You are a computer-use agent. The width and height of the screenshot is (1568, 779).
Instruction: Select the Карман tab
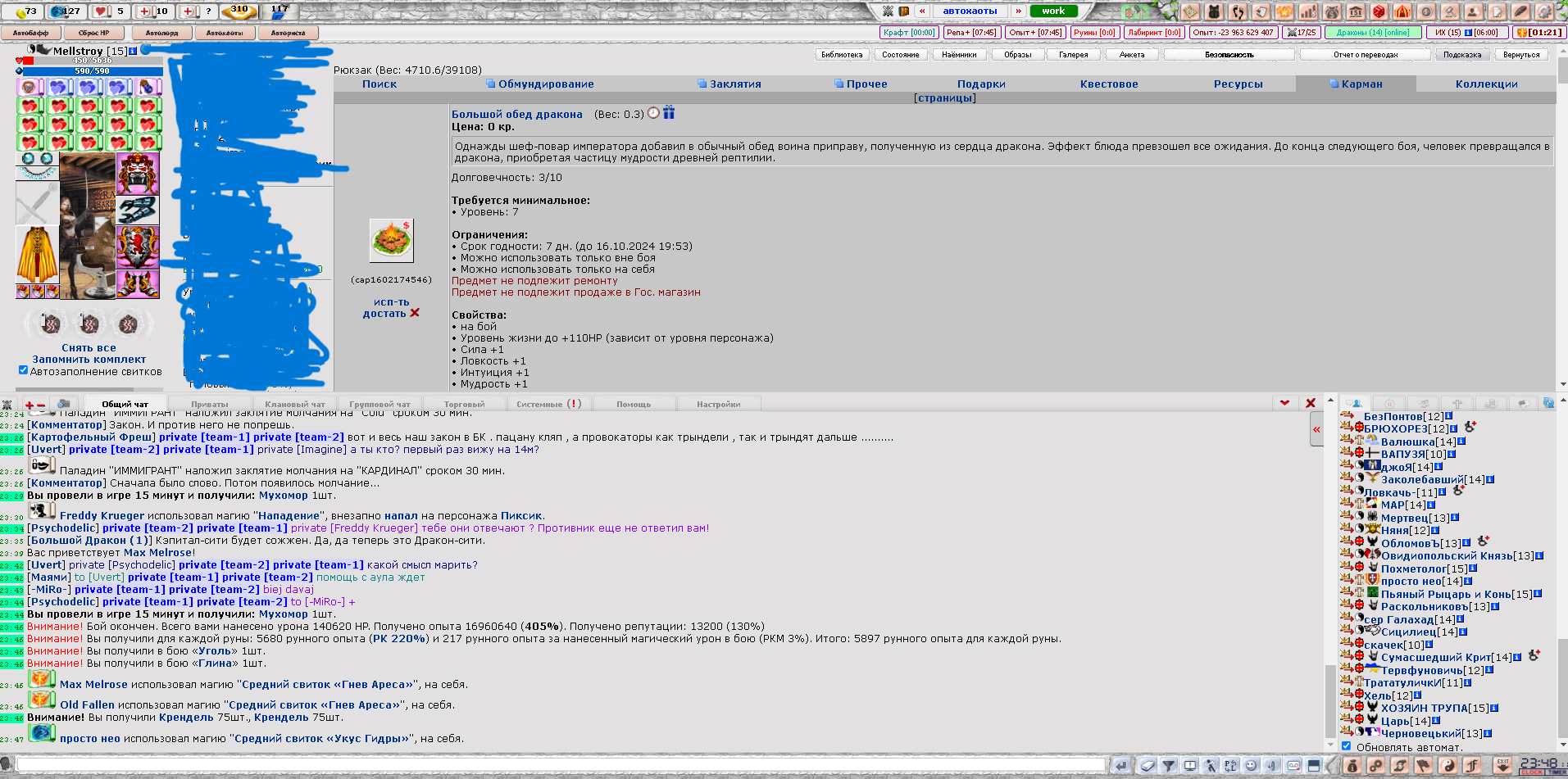coord(1356,84)
